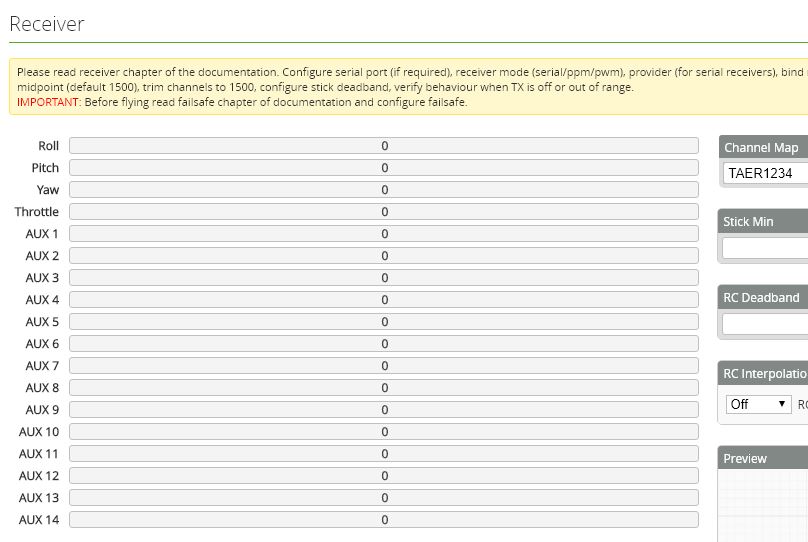Click the 'Pitch' channel label

click(45, 168)
